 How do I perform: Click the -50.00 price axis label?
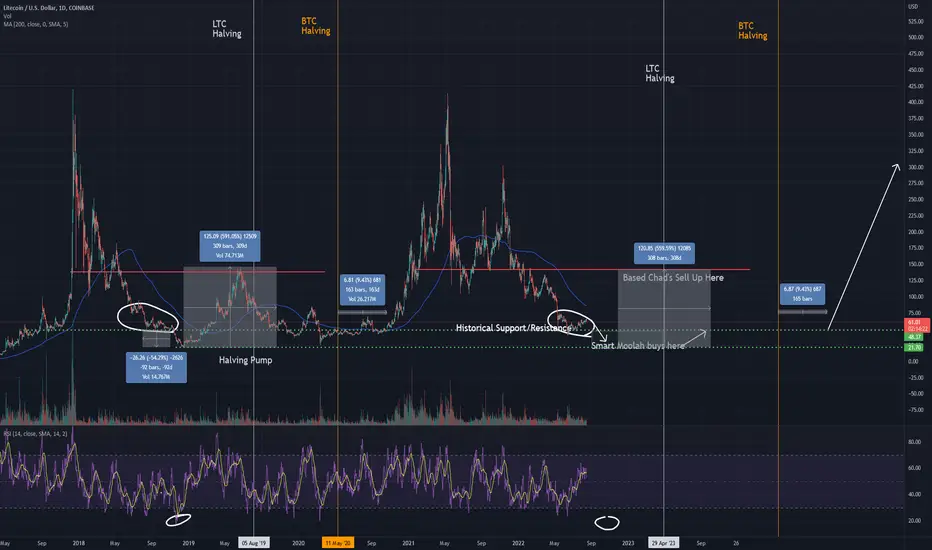(916, 394)
